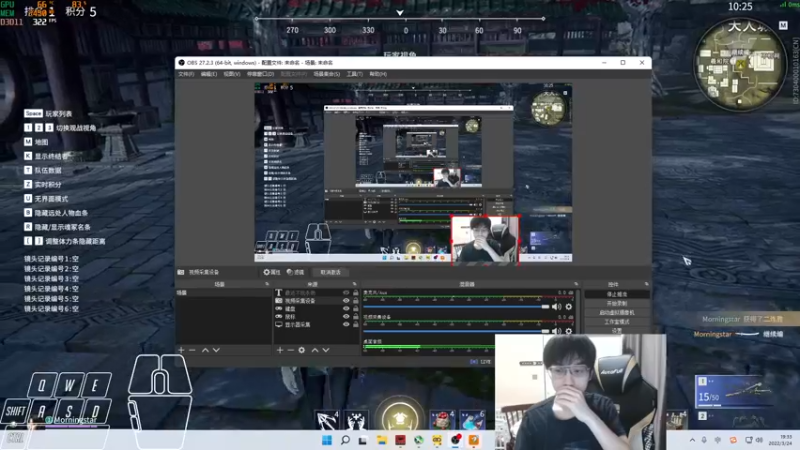
Task: Open Windows taskbar search
Action: click(x=345, y=440)
